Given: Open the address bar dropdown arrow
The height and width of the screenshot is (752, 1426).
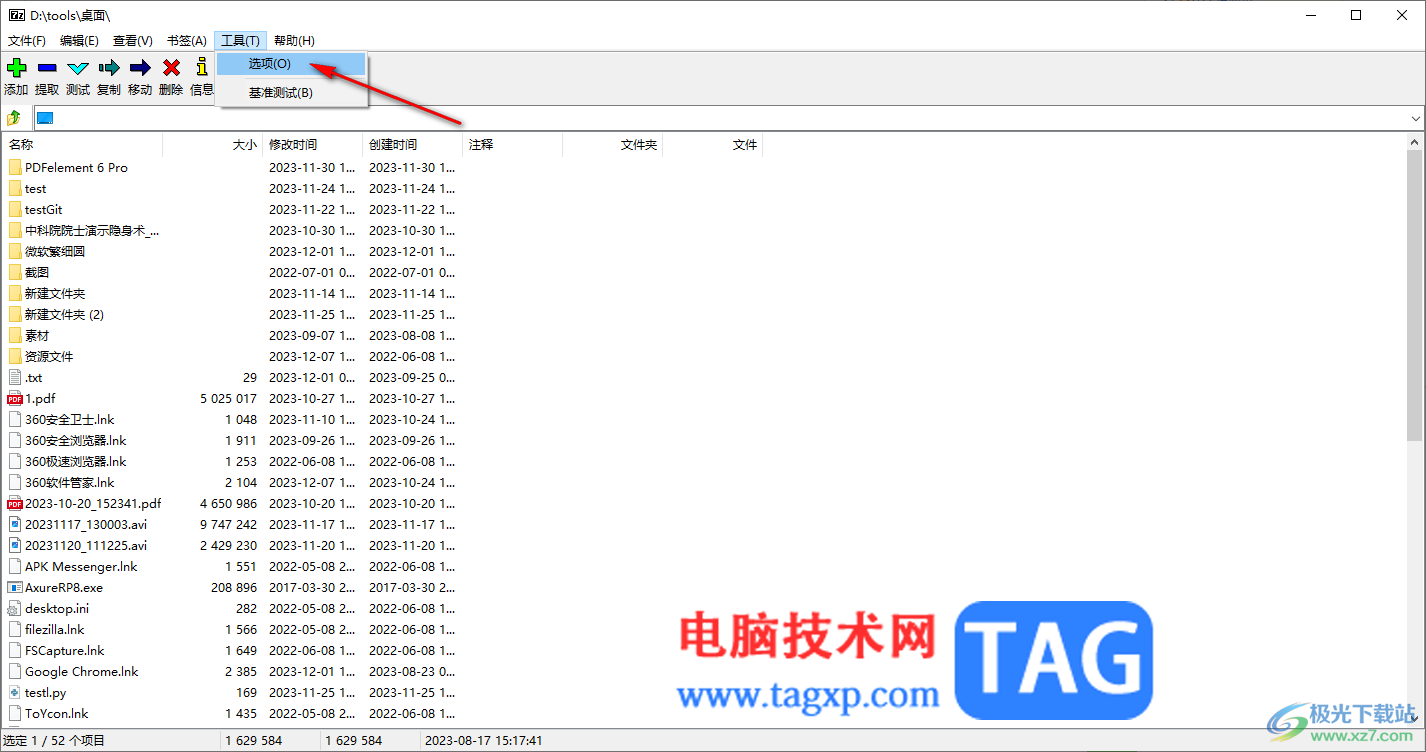Looking at the screenshot, I should 1415,118.
